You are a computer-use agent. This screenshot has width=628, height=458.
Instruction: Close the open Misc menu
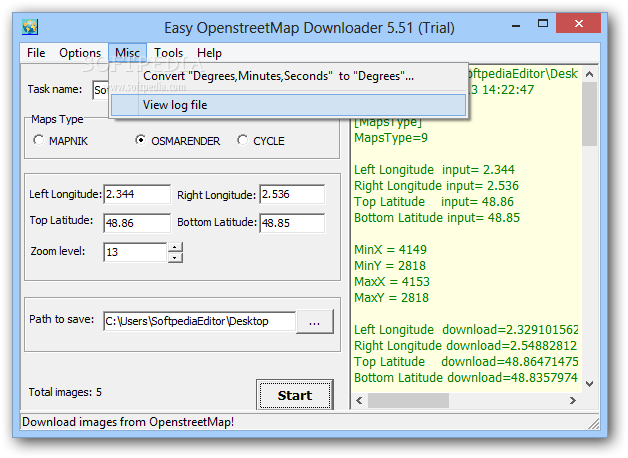[127, 53]
